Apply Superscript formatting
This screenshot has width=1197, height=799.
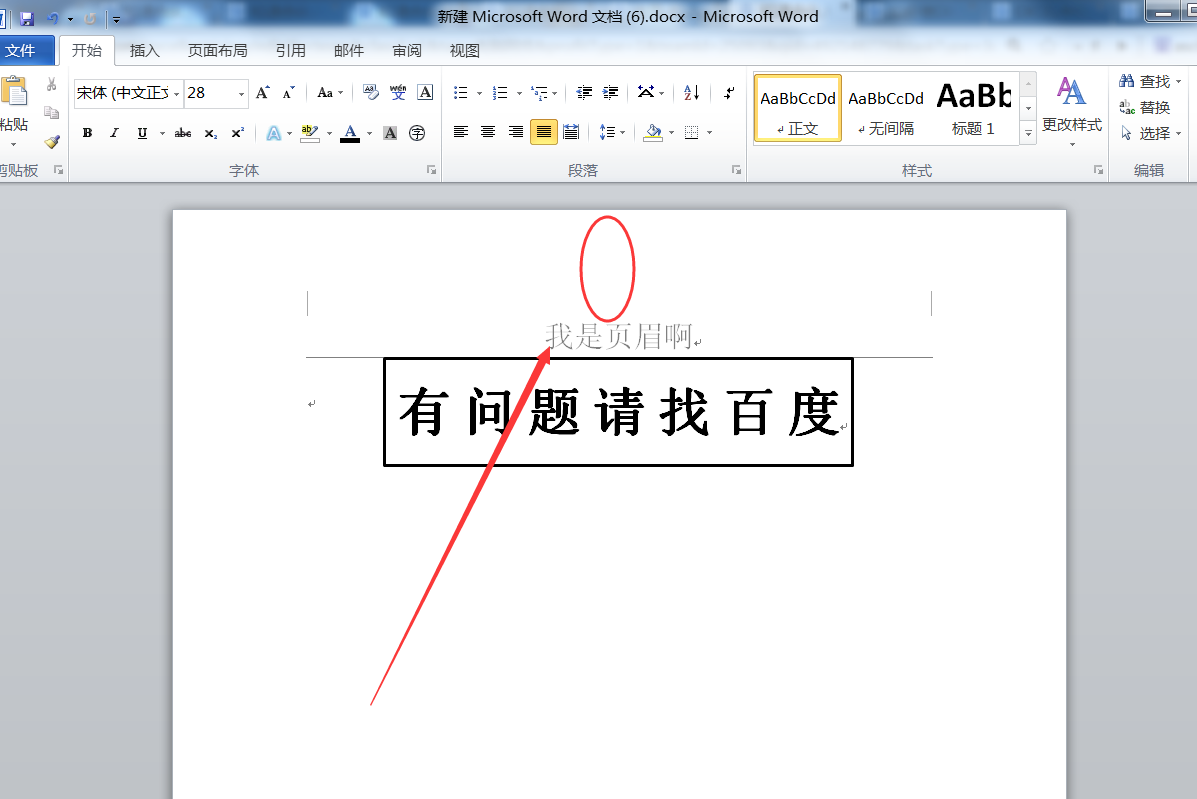pos(237,134)
